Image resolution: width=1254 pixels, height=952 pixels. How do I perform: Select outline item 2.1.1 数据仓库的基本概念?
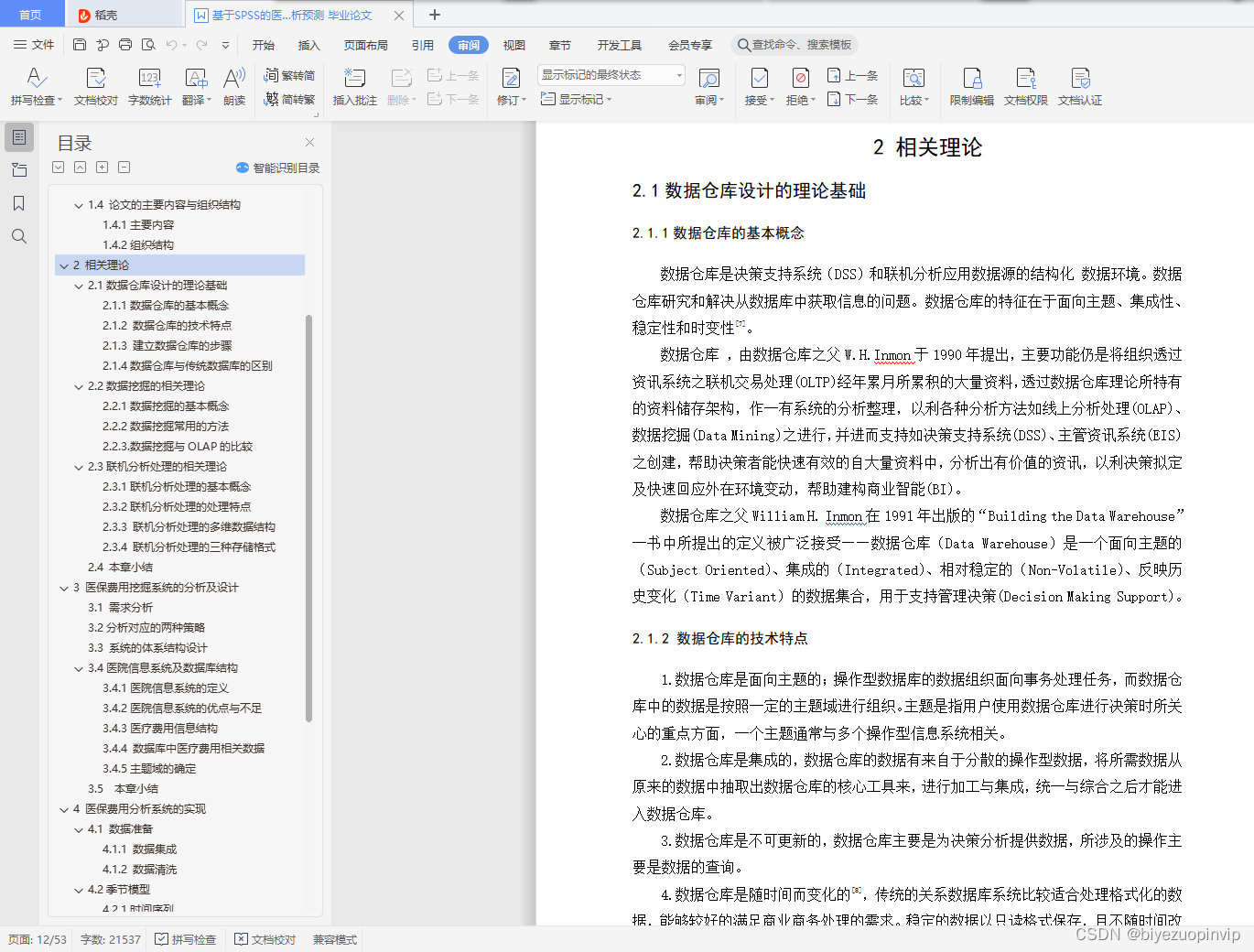[x=166, y=306]
